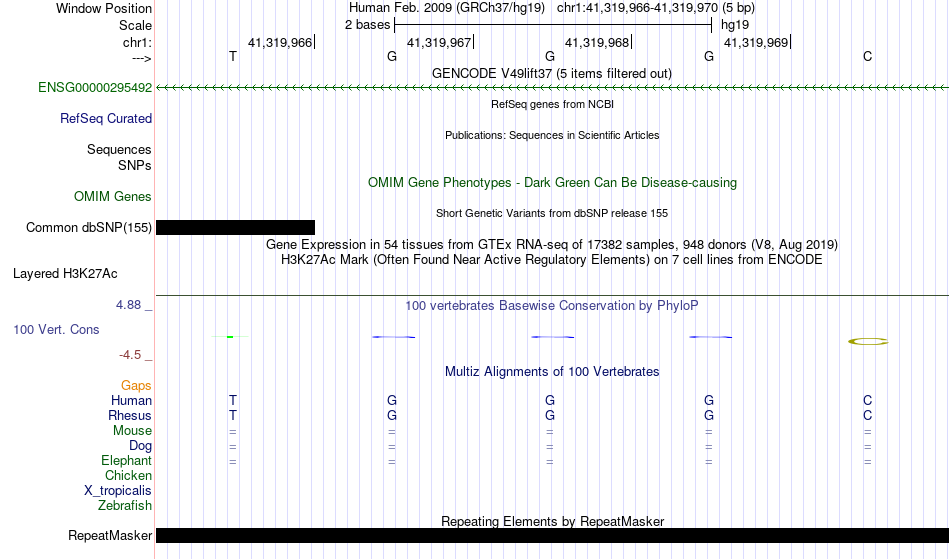The image size is (950, 559).
Task: Select the Mouse species row label
Action: click(x=133, y=431)
